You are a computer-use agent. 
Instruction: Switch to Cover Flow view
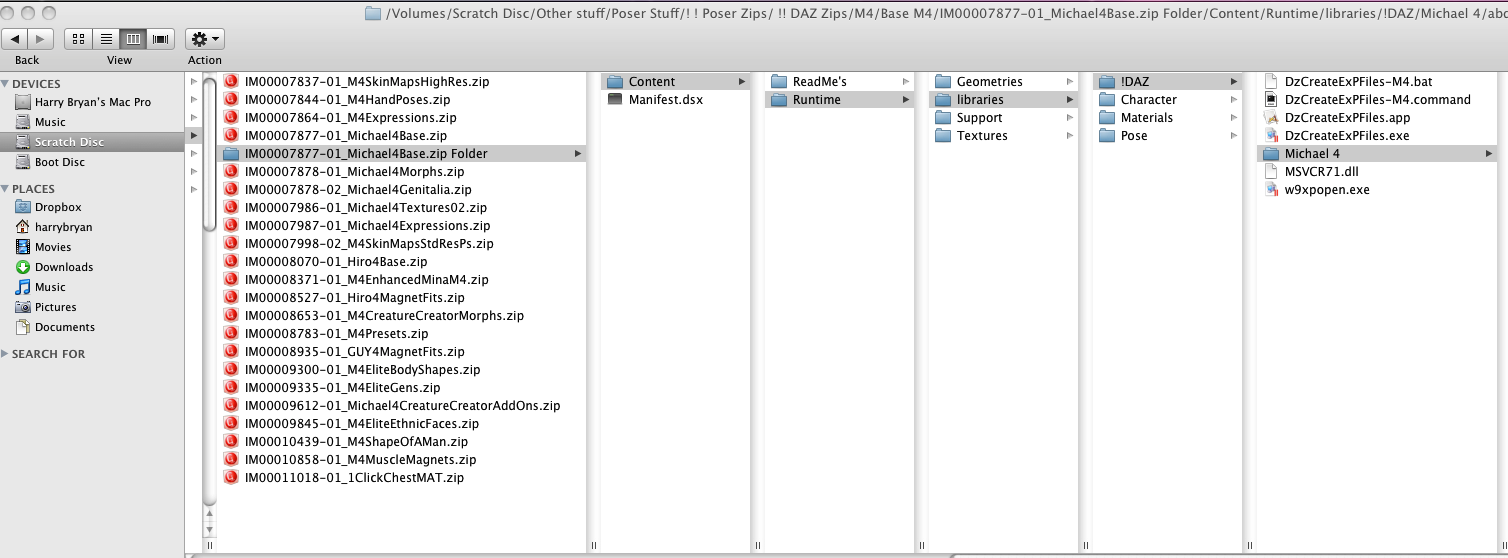(x=160, y=39)
